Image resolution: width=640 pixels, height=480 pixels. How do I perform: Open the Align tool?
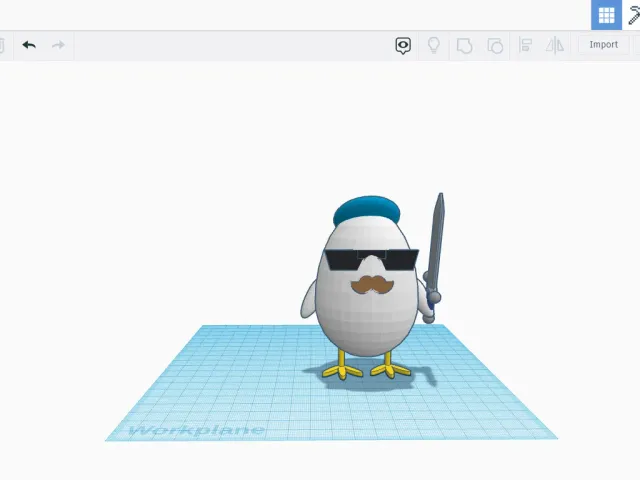point(525,45)
